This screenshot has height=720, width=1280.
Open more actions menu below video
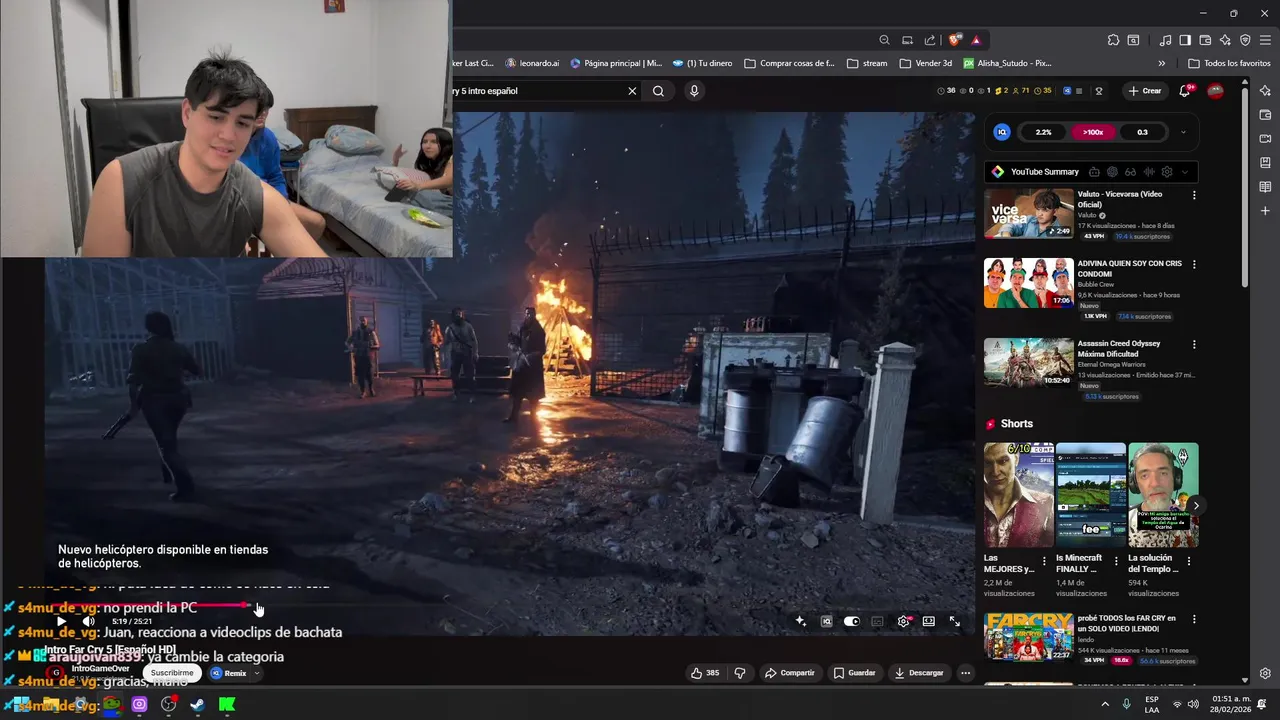965,673
